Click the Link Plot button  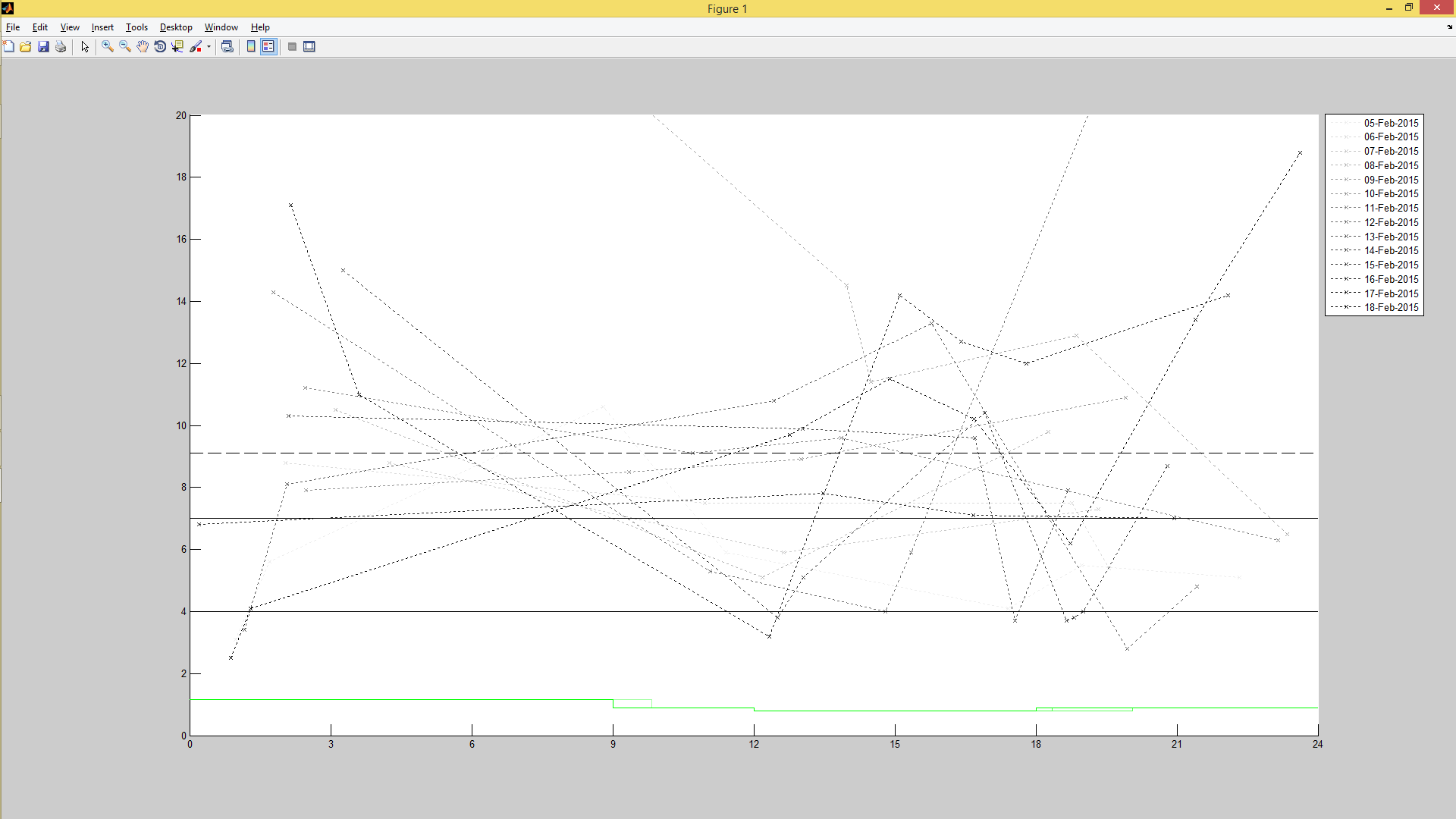[227, 47]
